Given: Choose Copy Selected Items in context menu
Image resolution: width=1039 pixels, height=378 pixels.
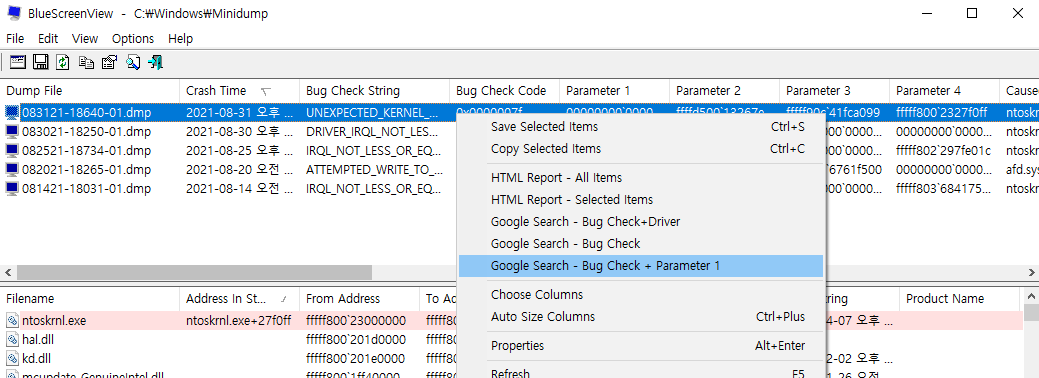Looking at the screenshot, I should [x=641, y=149].
